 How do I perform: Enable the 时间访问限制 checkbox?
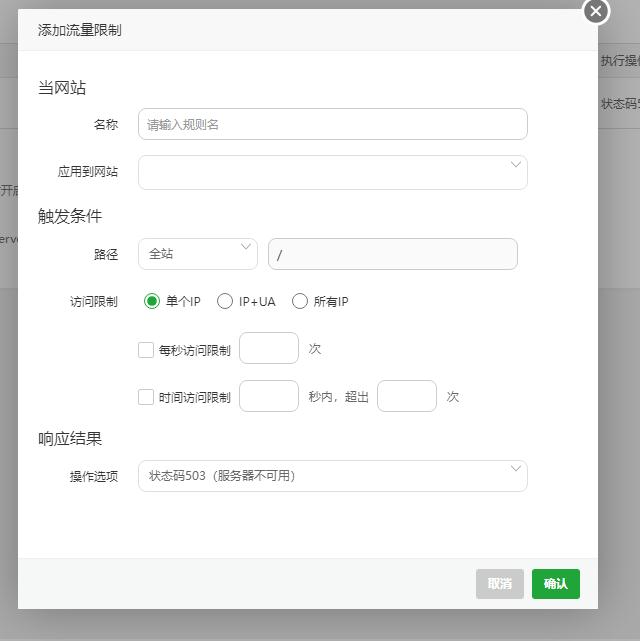pos(146,397)
